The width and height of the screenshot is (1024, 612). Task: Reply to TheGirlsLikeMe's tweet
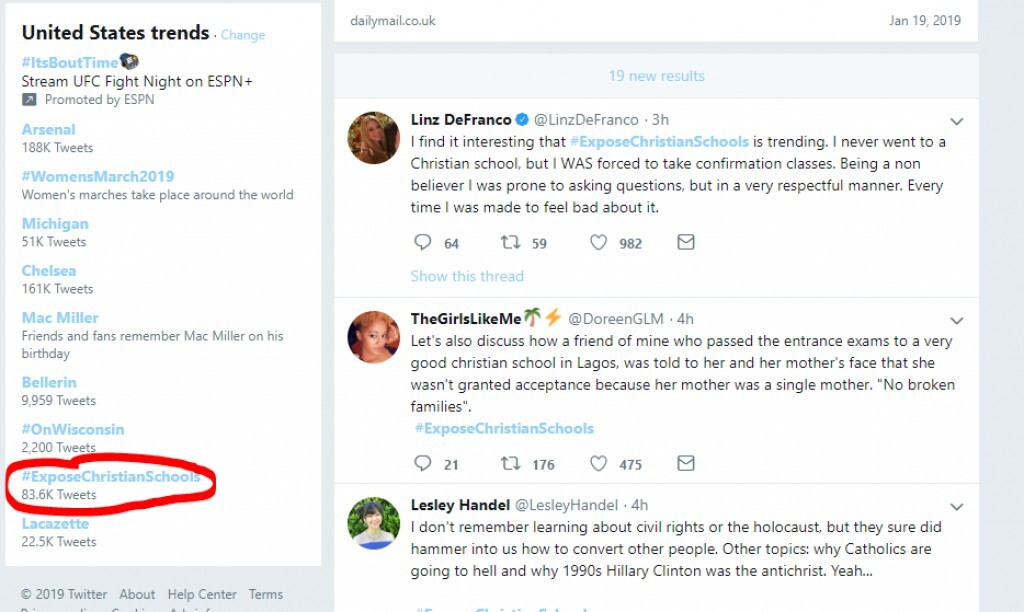[x=422, y=463]
